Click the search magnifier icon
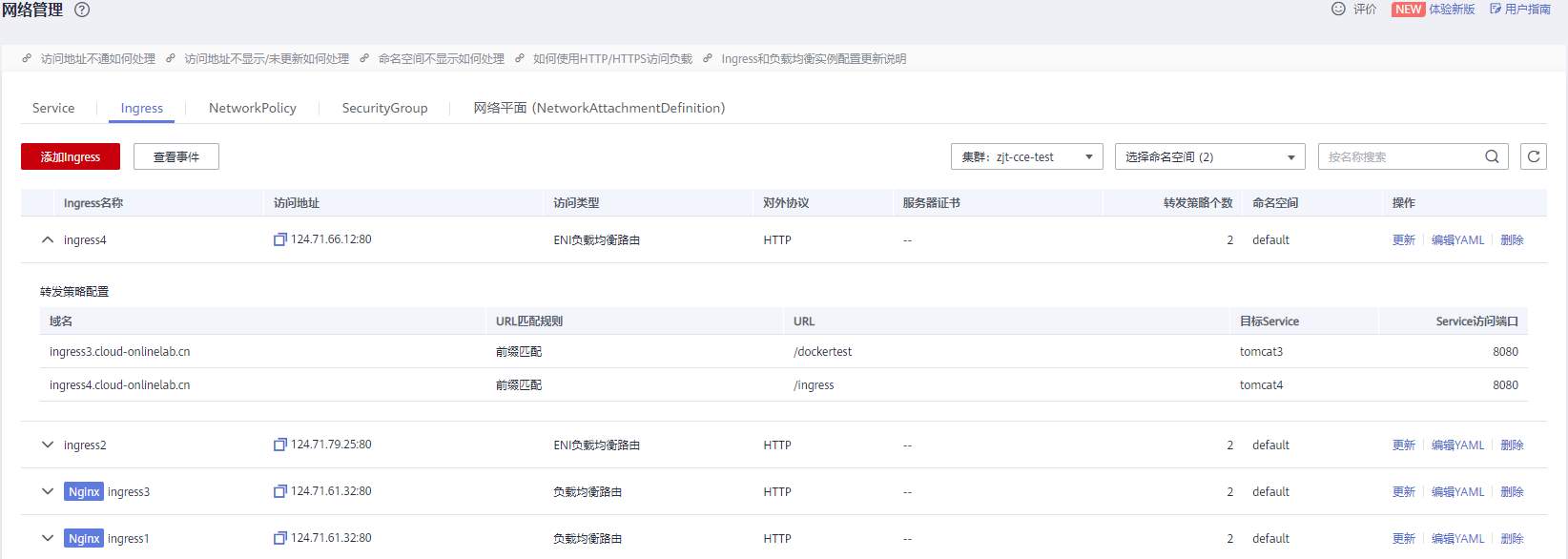 [1492, 156]
